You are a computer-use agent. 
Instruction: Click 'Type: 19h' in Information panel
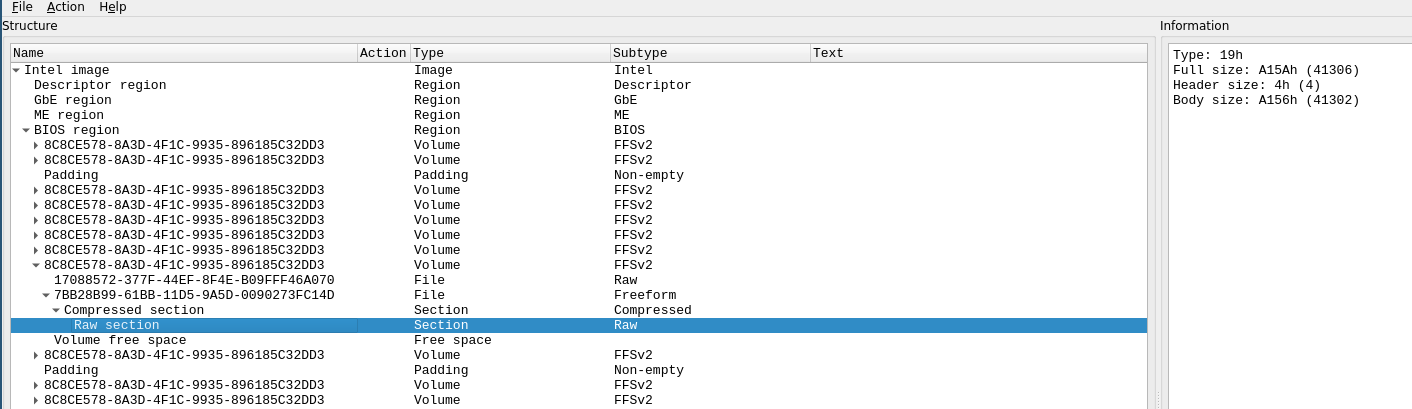click(1207, 55)
